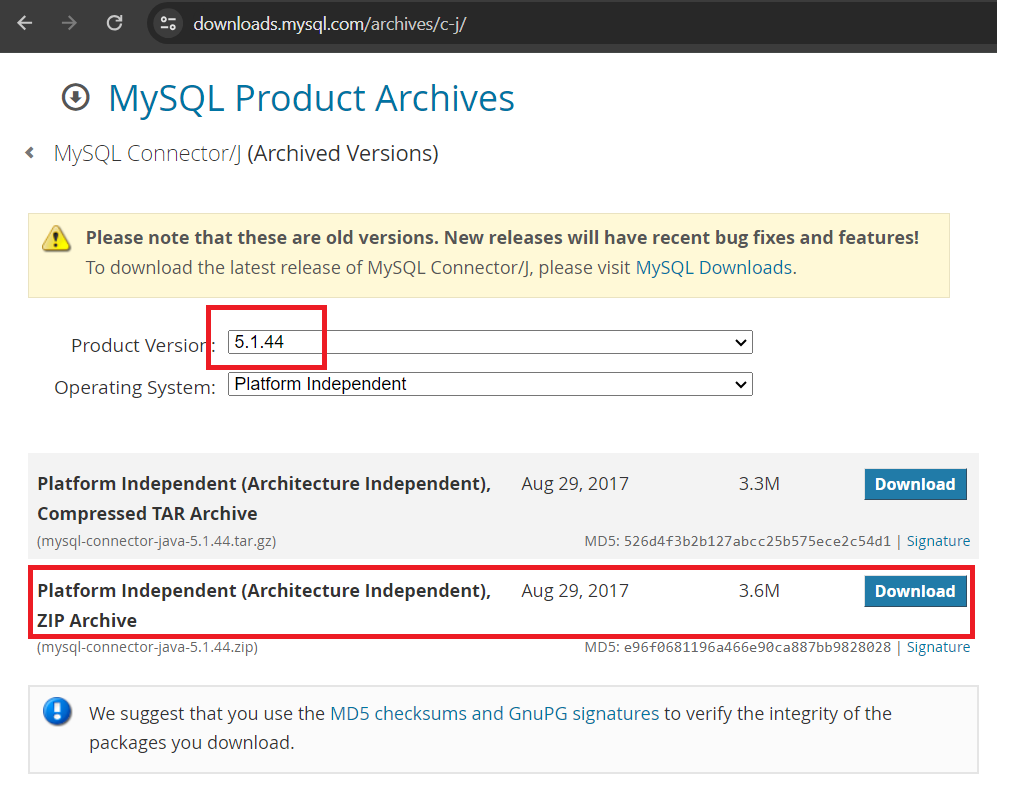Open the TAR archive Signature link
1010x790 pixels.
pyautogui.click(x=938, y=541)
